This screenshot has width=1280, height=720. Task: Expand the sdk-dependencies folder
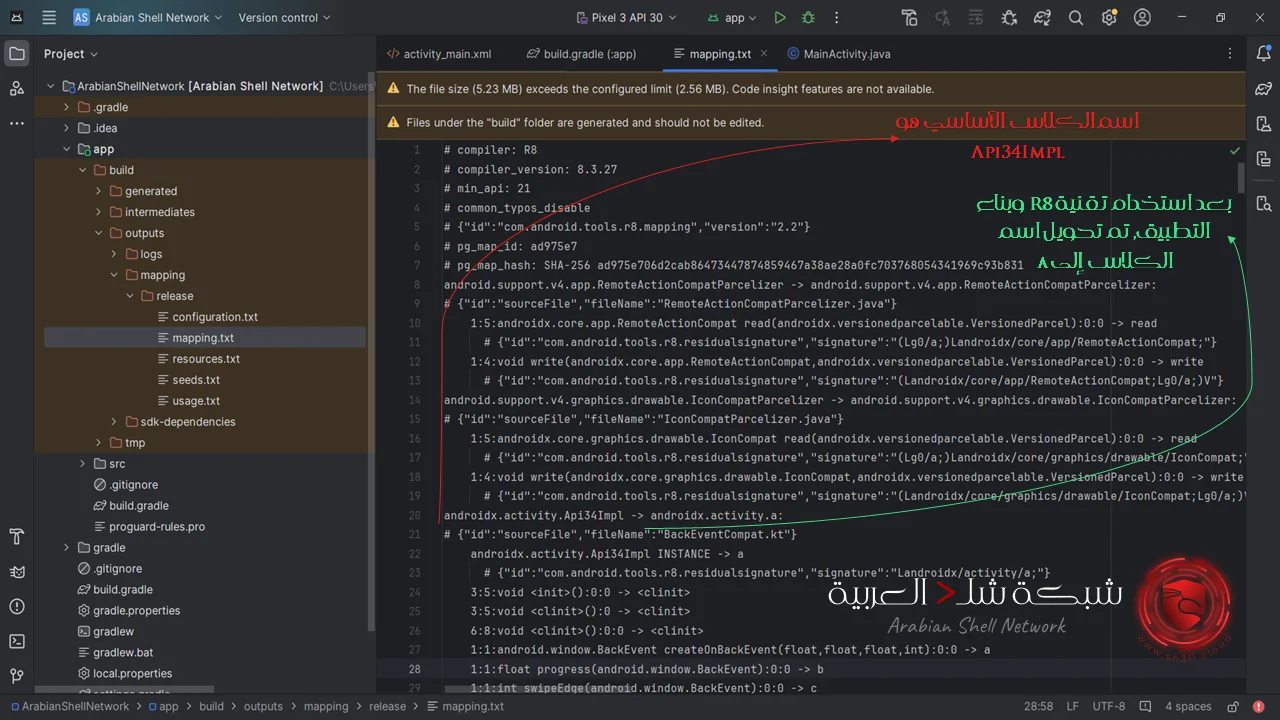(115, 422)
